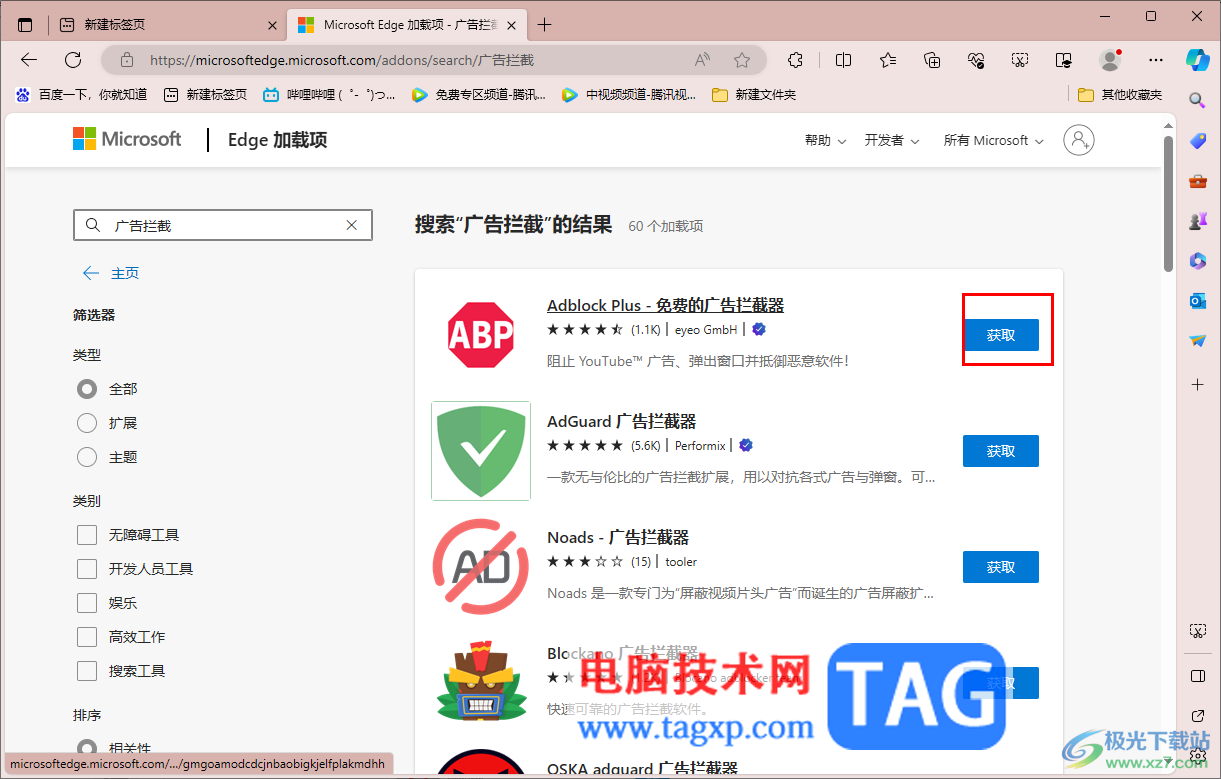1221x779 pixels.
Task: Select the 全部 type radio button
Action: [x=87, y=389]
